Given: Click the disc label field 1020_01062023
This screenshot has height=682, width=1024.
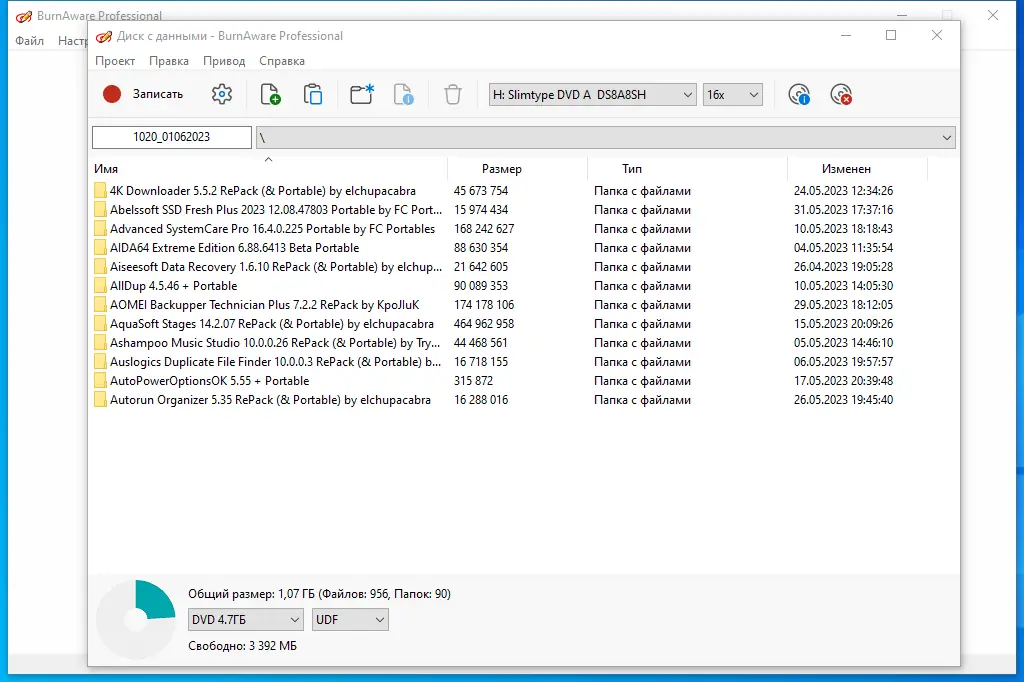Looking at the screenshot, I should (172, 137).
